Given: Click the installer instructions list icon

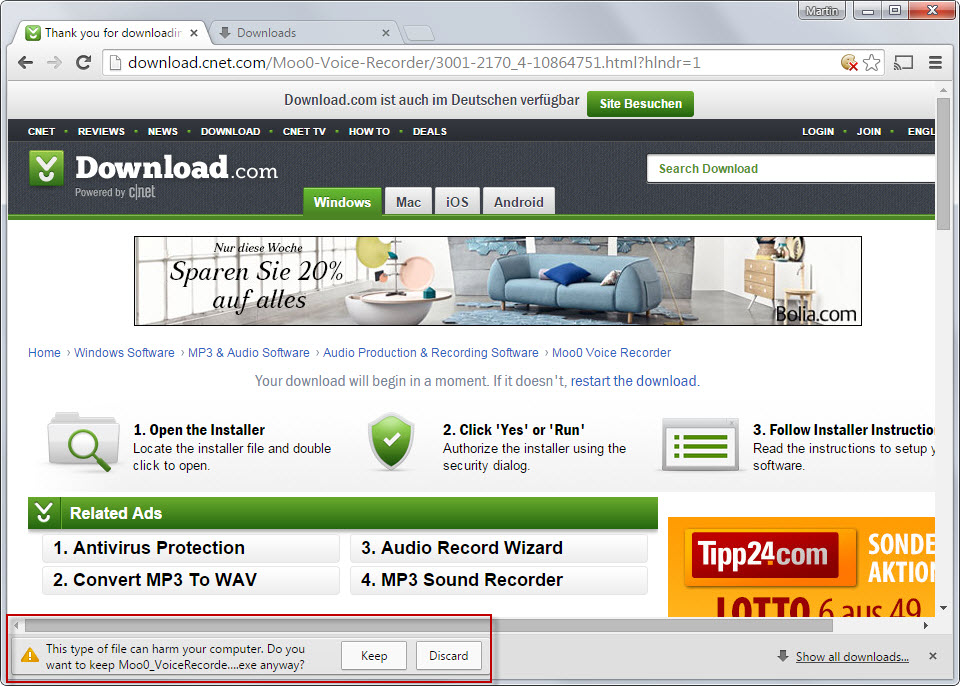Looking at the screenshot, I should [x=700, y=445].
